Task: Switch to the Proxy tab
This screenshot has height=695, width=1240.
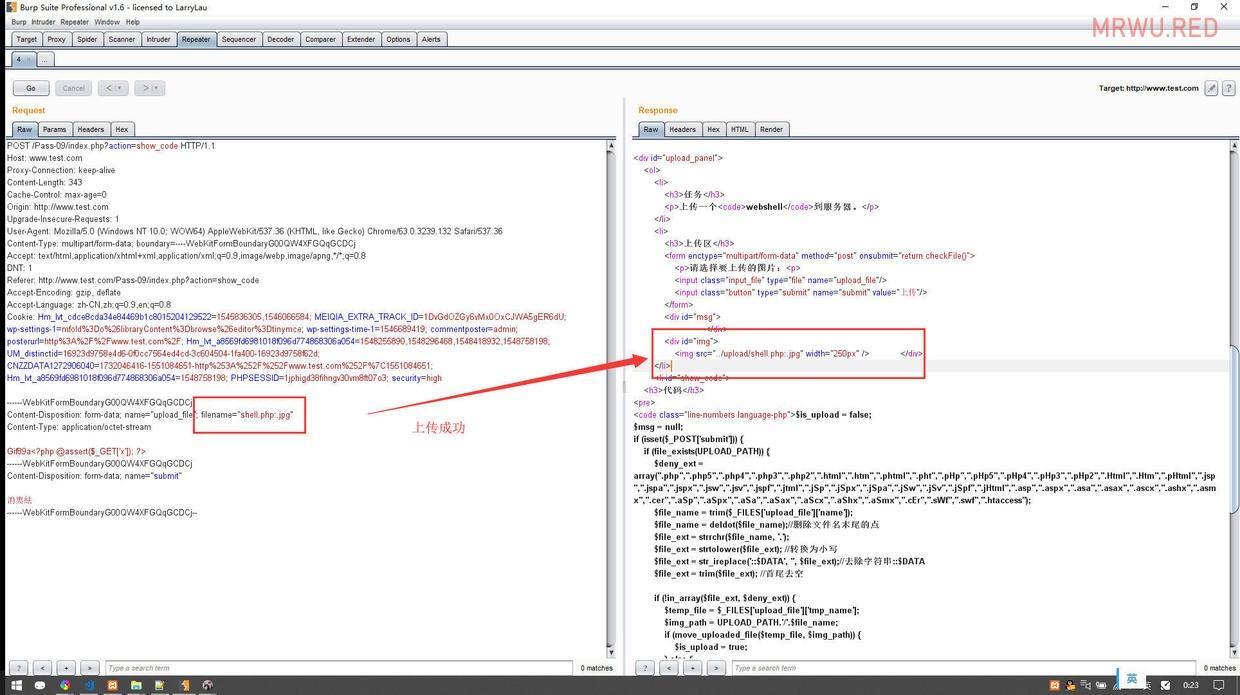Action: (56, 40)
